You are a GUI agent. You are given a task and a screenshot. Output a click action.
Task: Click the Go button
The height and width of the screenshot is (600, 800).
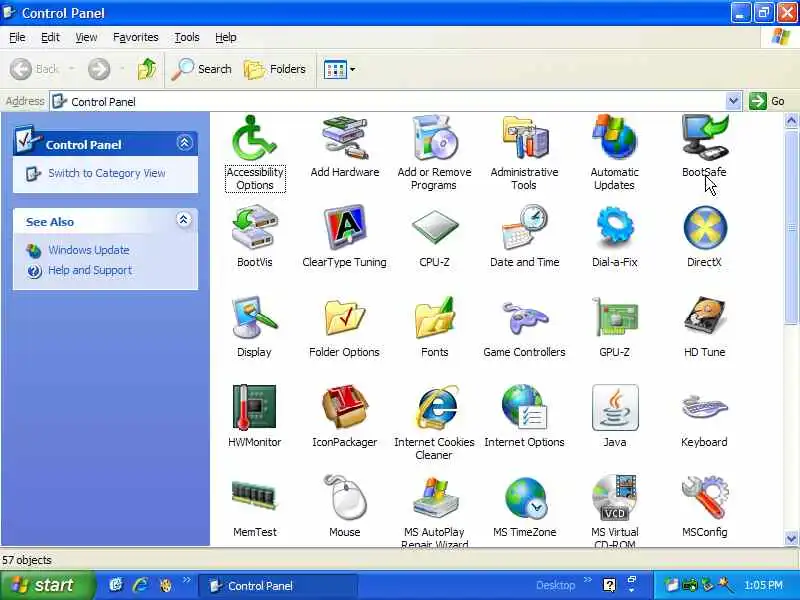pyautogui.click(x=767, y=101)
